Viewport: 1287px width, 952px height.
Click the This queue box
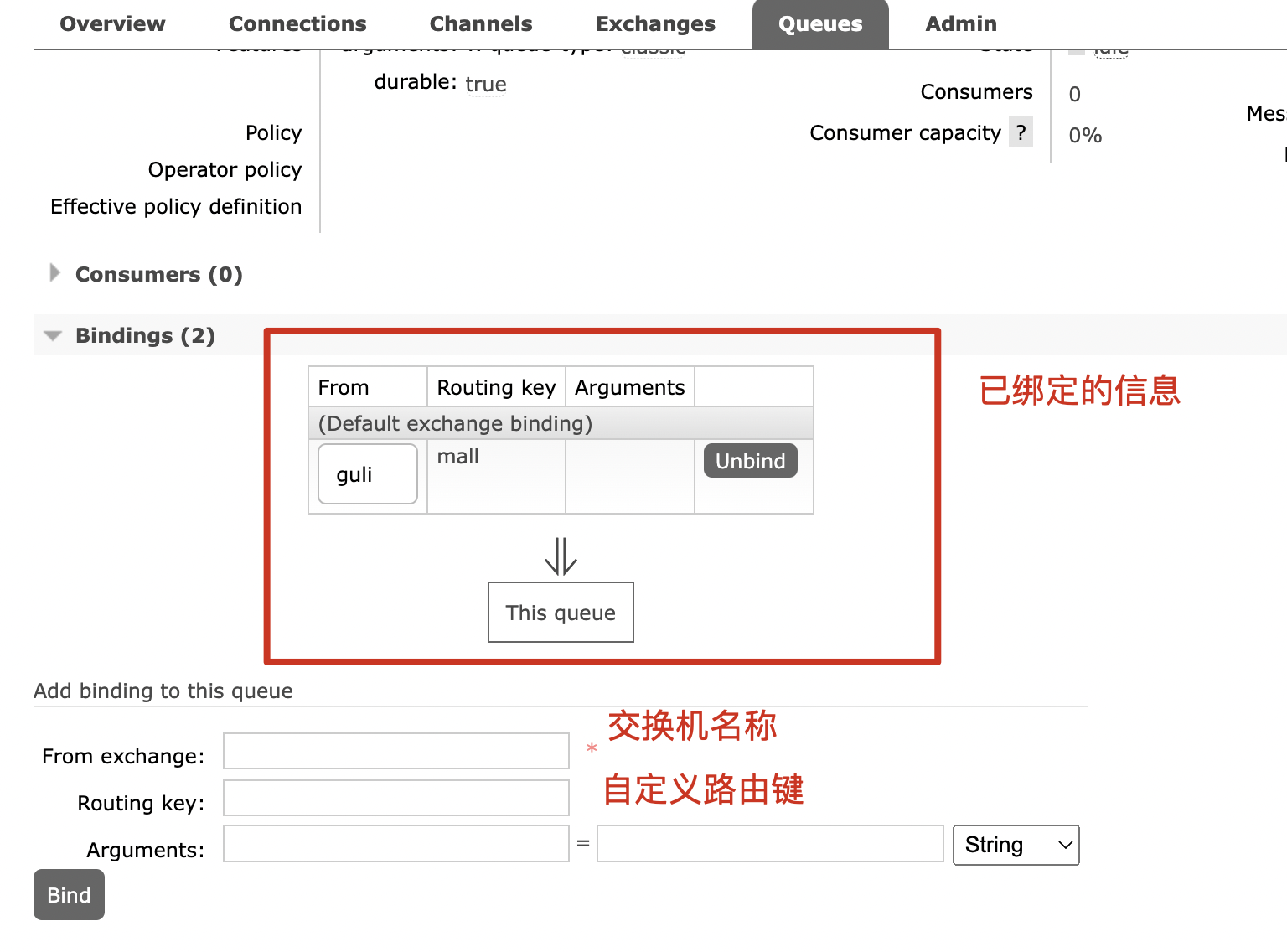coord(561,613)
